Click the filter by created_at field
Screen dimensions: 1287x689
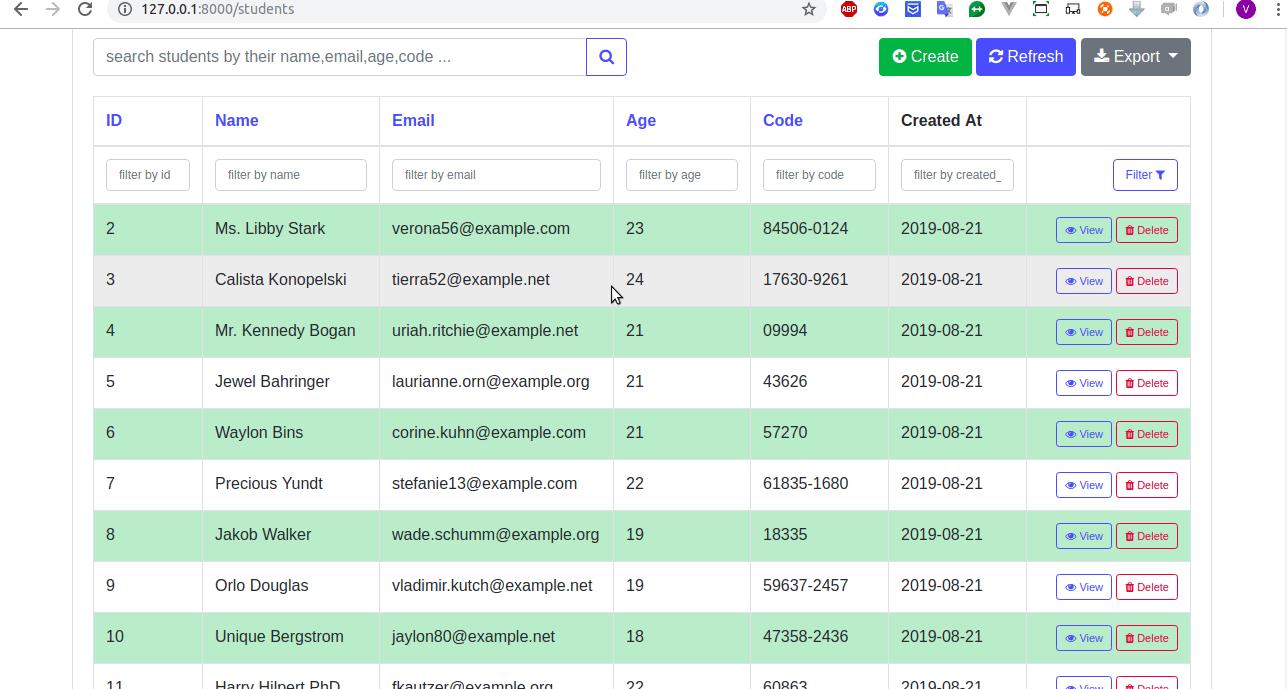pos(957,175)
